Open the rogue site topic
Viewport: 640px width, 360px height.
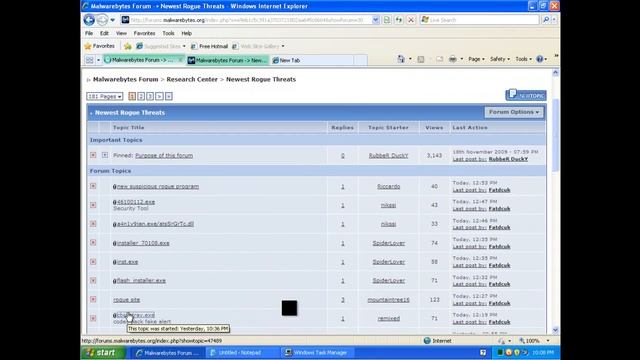[127, 300]
